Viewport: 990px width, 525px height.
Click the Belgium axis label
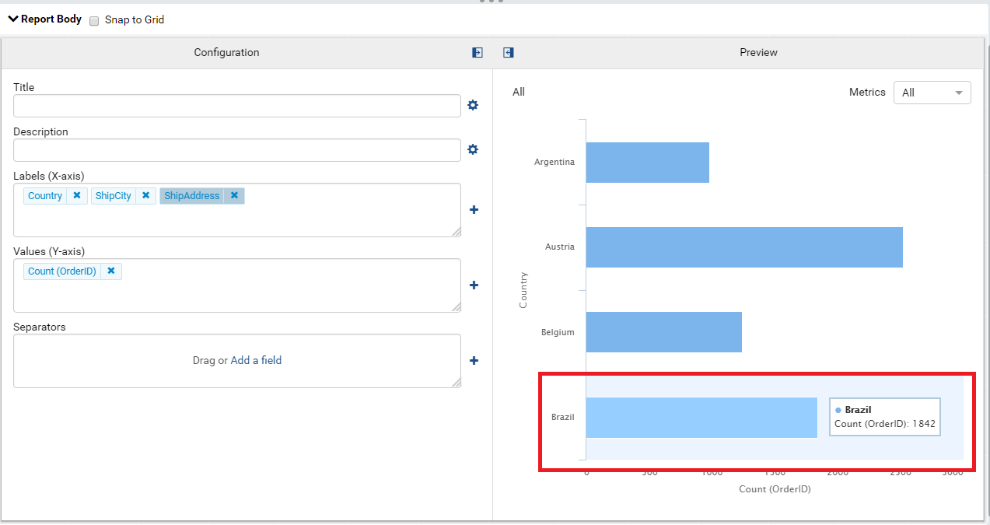click(558, 332)
